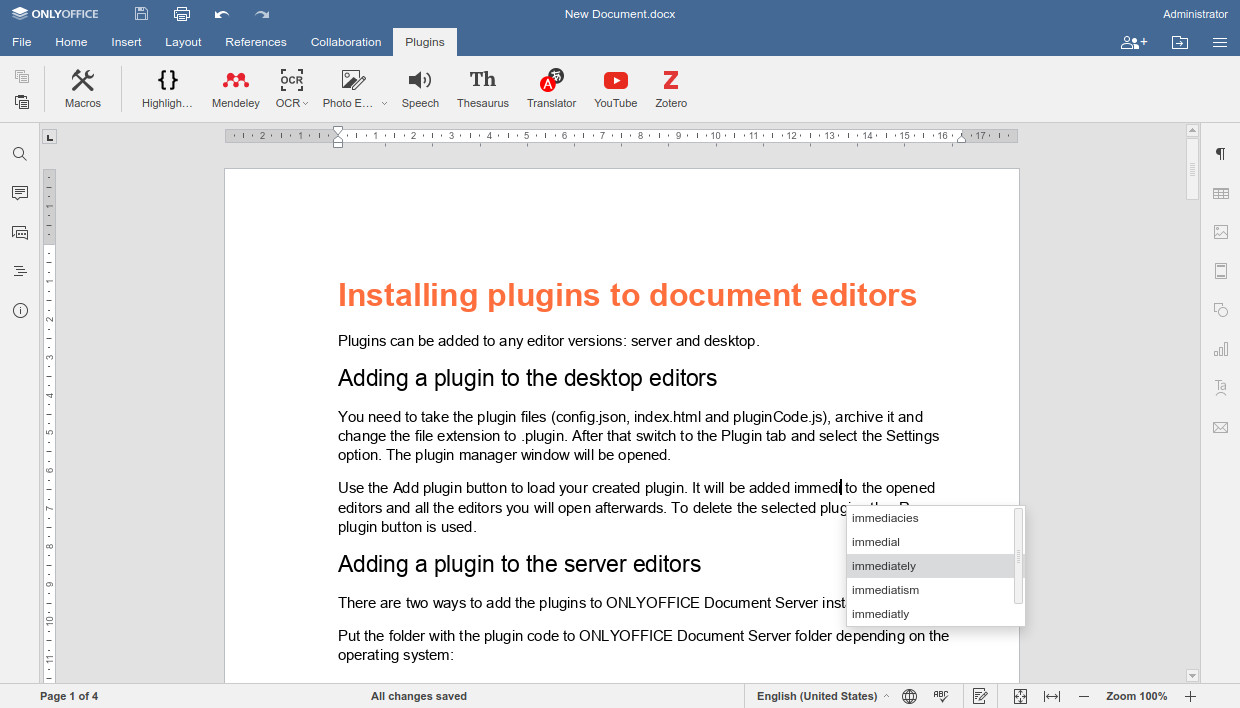1240x708 pixels.
Task: Choose 'immedial' from autocomplete list
Action: point(930,542)
